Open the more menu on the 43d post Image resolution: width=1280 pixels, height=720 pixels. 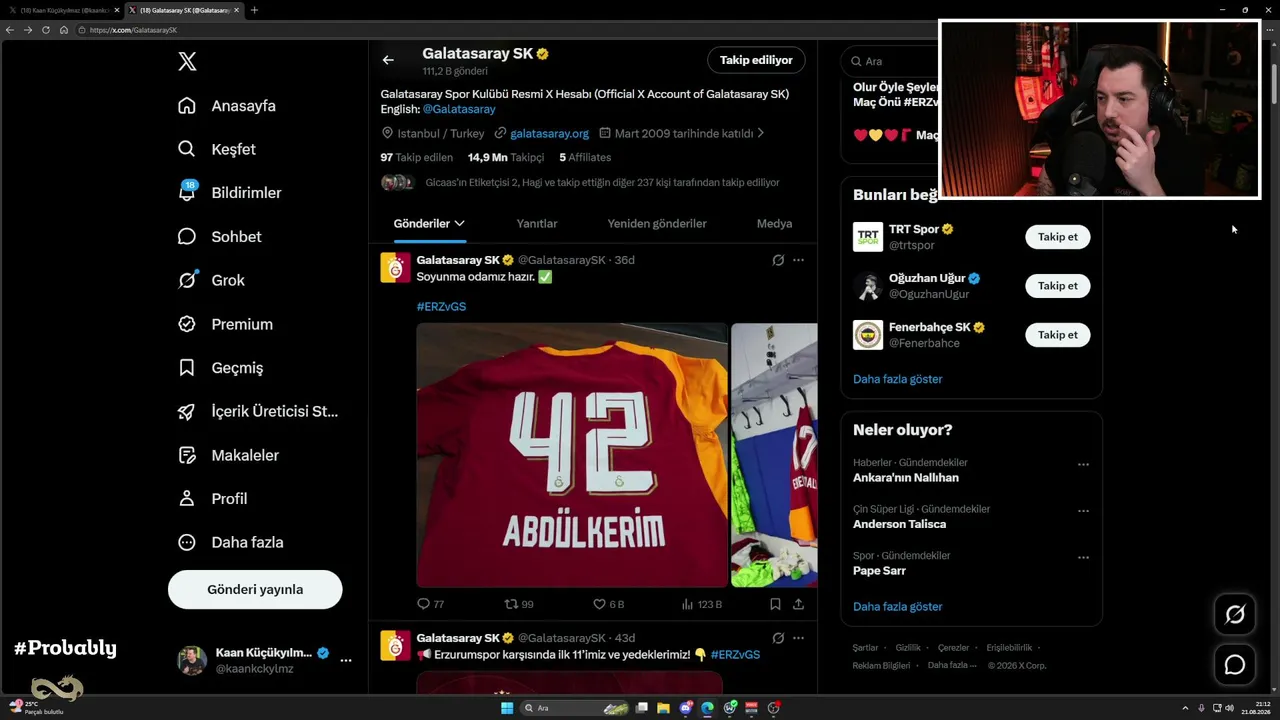[798, 638]
